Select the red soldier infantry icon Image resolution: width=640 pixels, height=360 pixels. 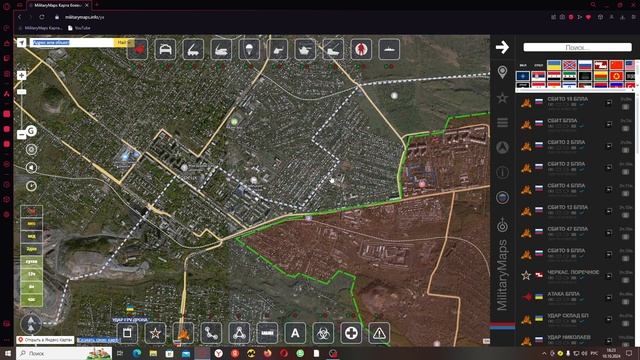(x=361, y=49)
